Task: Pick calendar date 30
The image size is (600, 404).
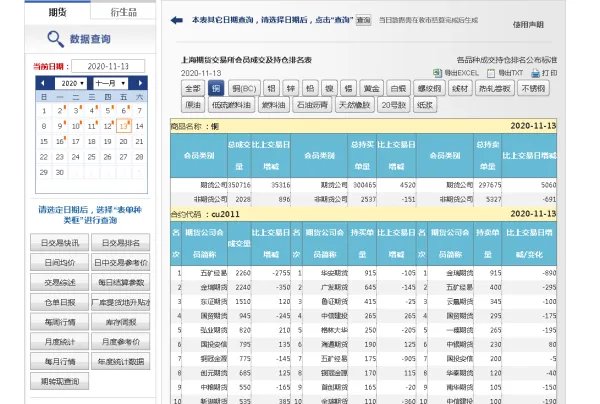Action: pos(60,172)
